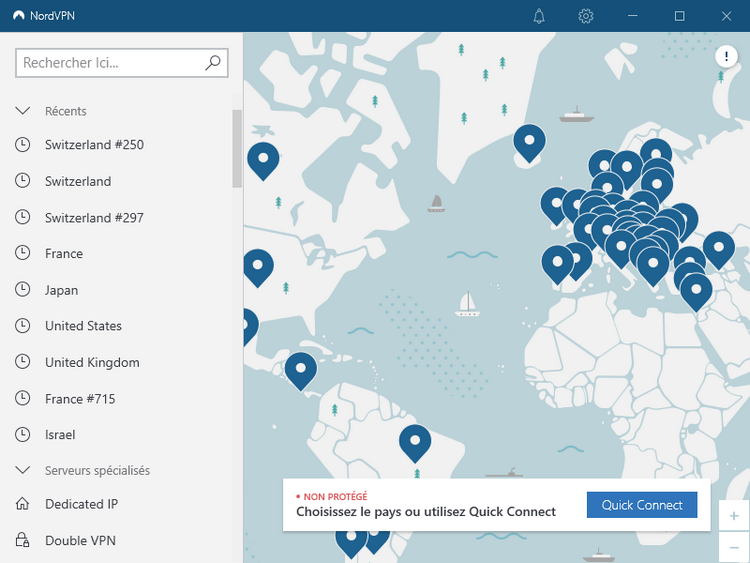Select the Iceland map pin
The image size is (750, 563).
click(x=529, y=142)
